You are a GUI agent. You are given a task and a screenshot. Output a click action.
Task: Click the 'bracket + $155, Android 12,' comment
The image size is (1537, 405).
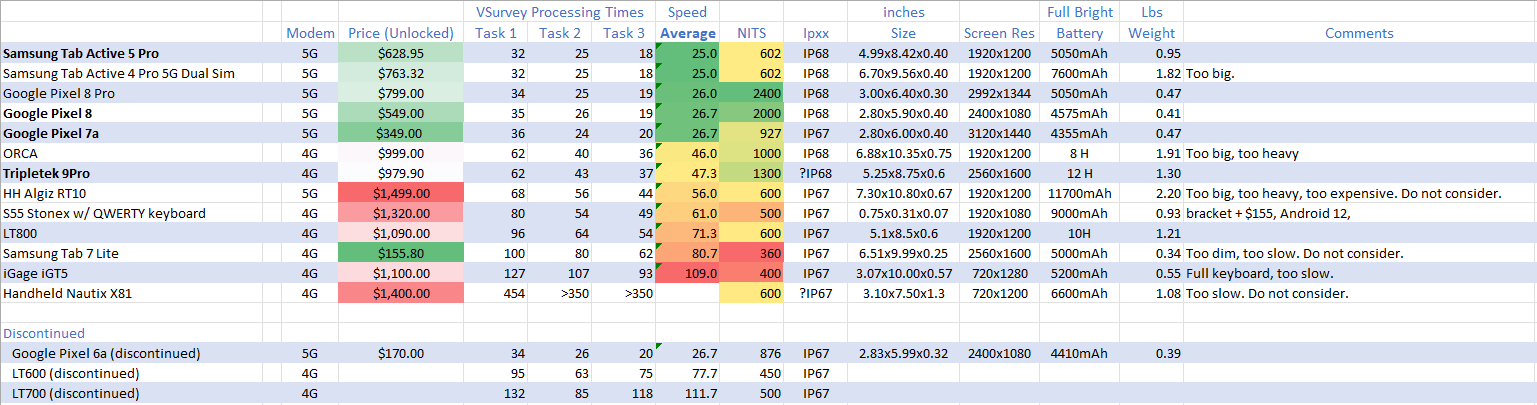pyautogui.click(x=1359, y=213)
